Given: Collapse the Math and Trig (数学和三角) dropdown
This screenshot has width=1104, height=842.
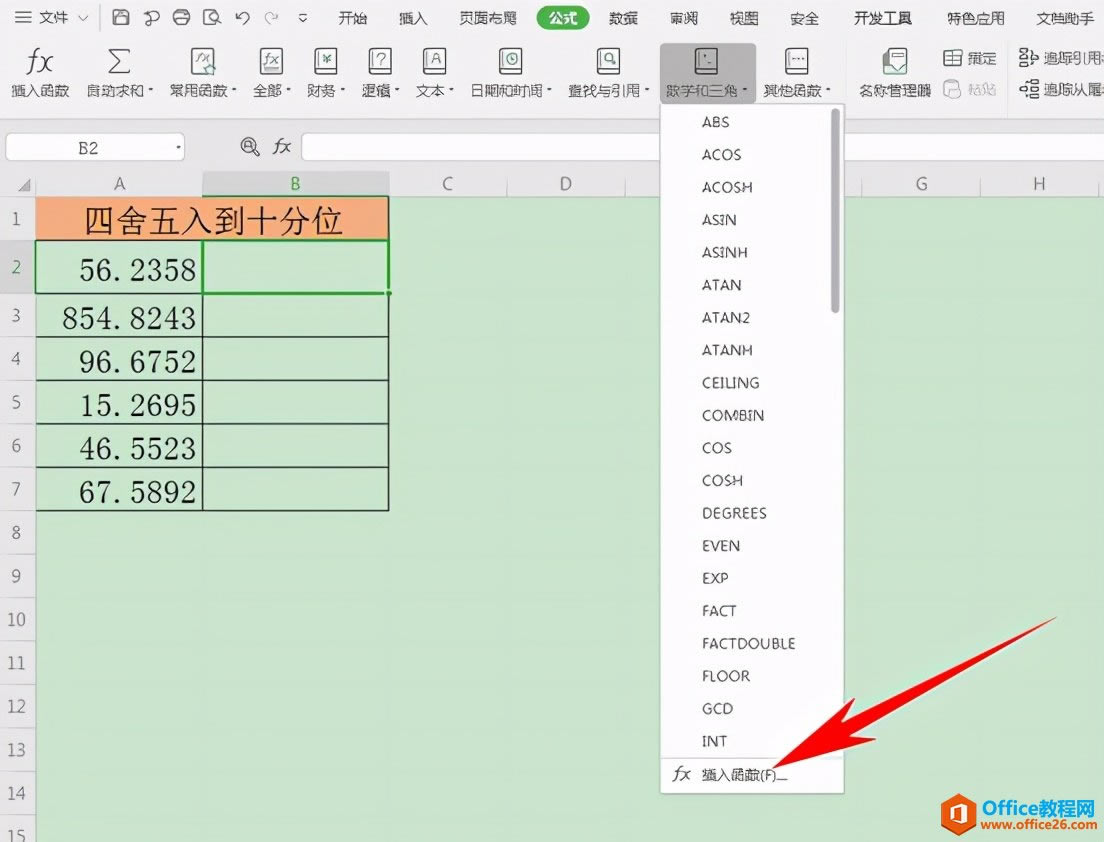Looking at the screenshot, I should (x=708, y=73).
